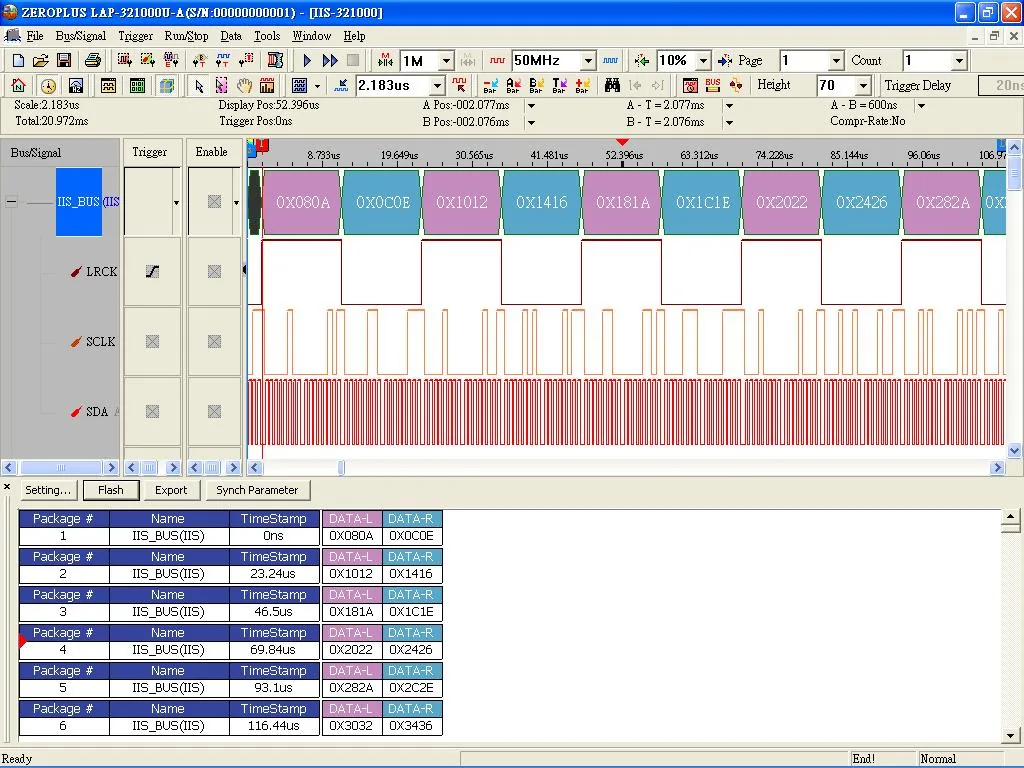Viewport: 1024px width, 768px height.
Task: Open a file with the folder icon
Action: [x=40, y=61]
